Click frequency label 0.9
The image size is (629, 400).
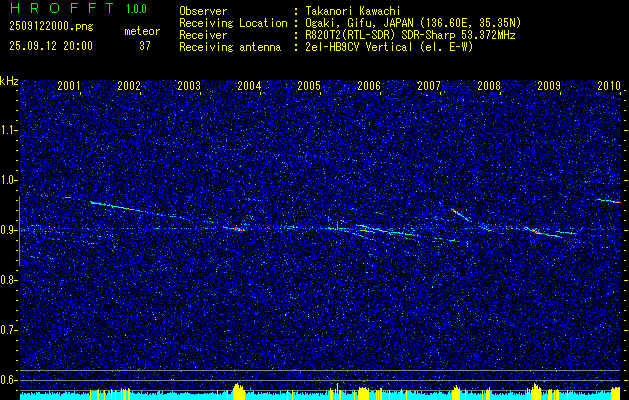point(8,230)
